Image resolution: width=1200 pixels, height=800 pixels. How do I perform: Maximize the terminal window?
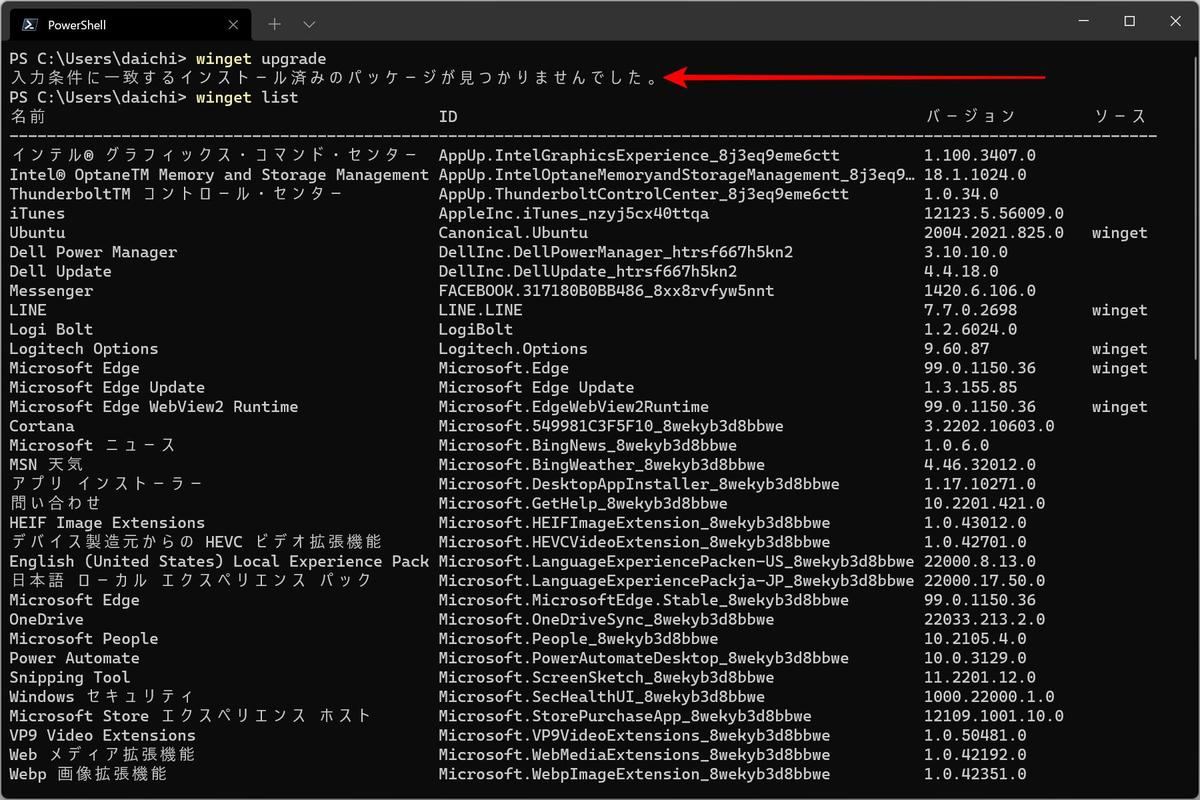1129,21
